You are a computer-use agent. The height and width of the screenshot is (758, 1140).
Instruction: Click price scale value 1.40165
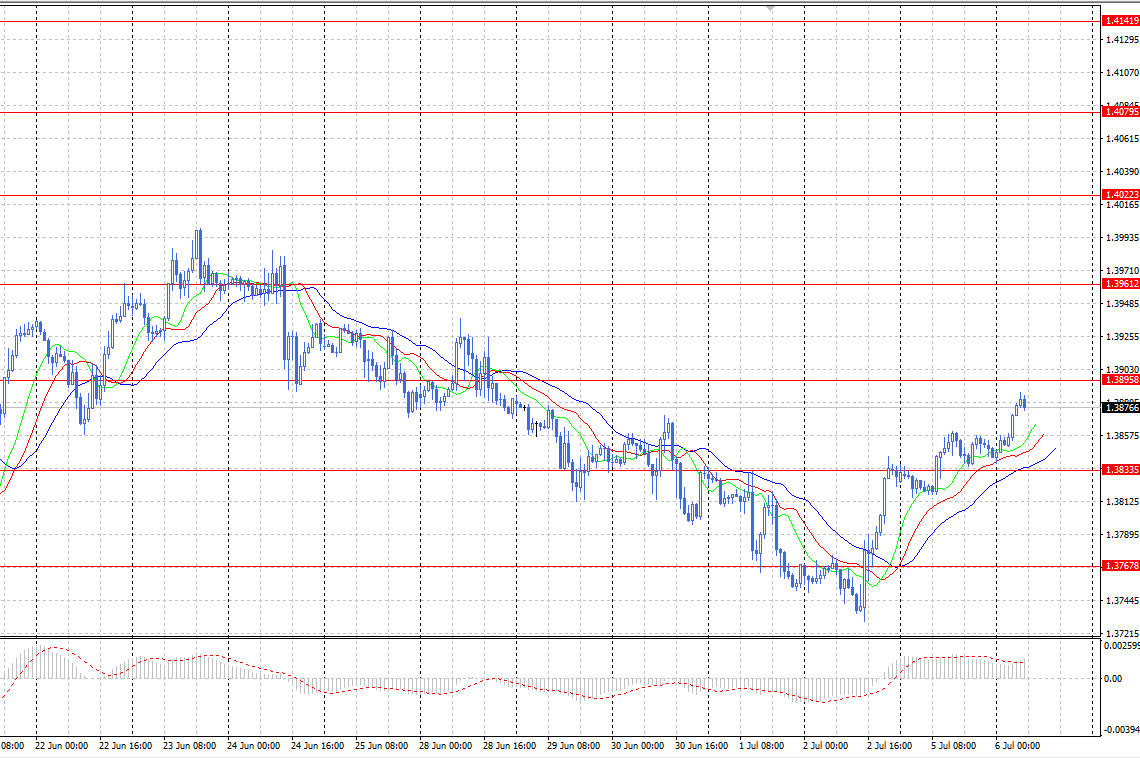(x=1122, y=205)
